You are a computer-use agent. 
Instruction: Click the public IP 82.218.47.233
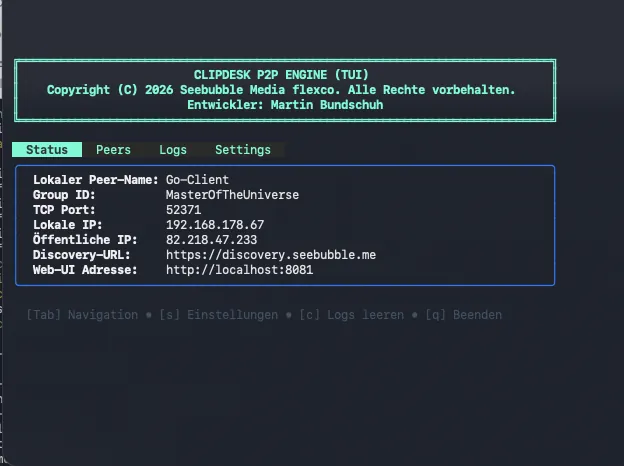[x=211, y=240]
